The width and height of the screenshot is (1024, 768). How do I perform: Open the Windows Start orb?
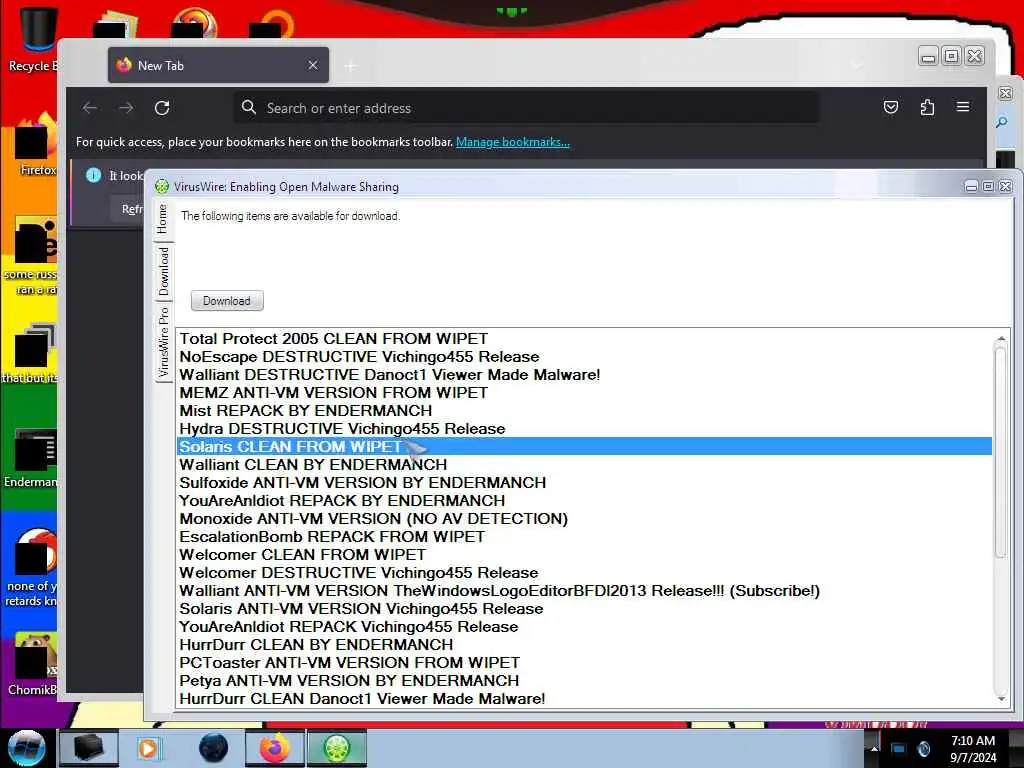point(26,748)
